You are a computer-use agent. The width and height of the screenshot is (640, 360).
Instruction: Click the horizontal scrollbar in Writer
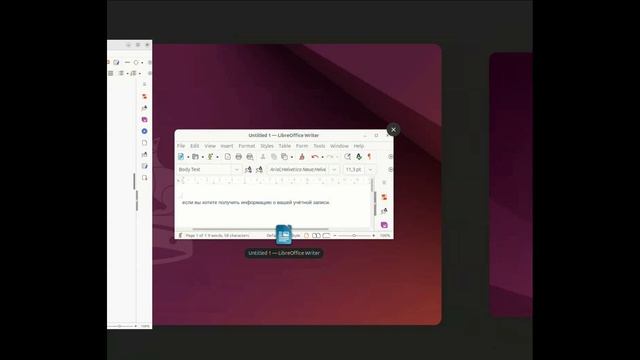pyautogui.click(x=260, y=229)
